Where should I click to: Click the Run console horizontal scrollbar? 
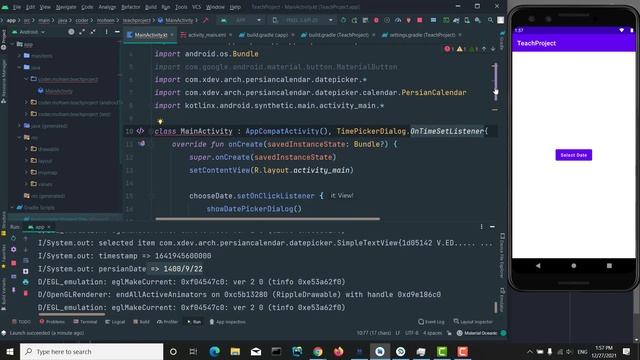pos(72,315)
